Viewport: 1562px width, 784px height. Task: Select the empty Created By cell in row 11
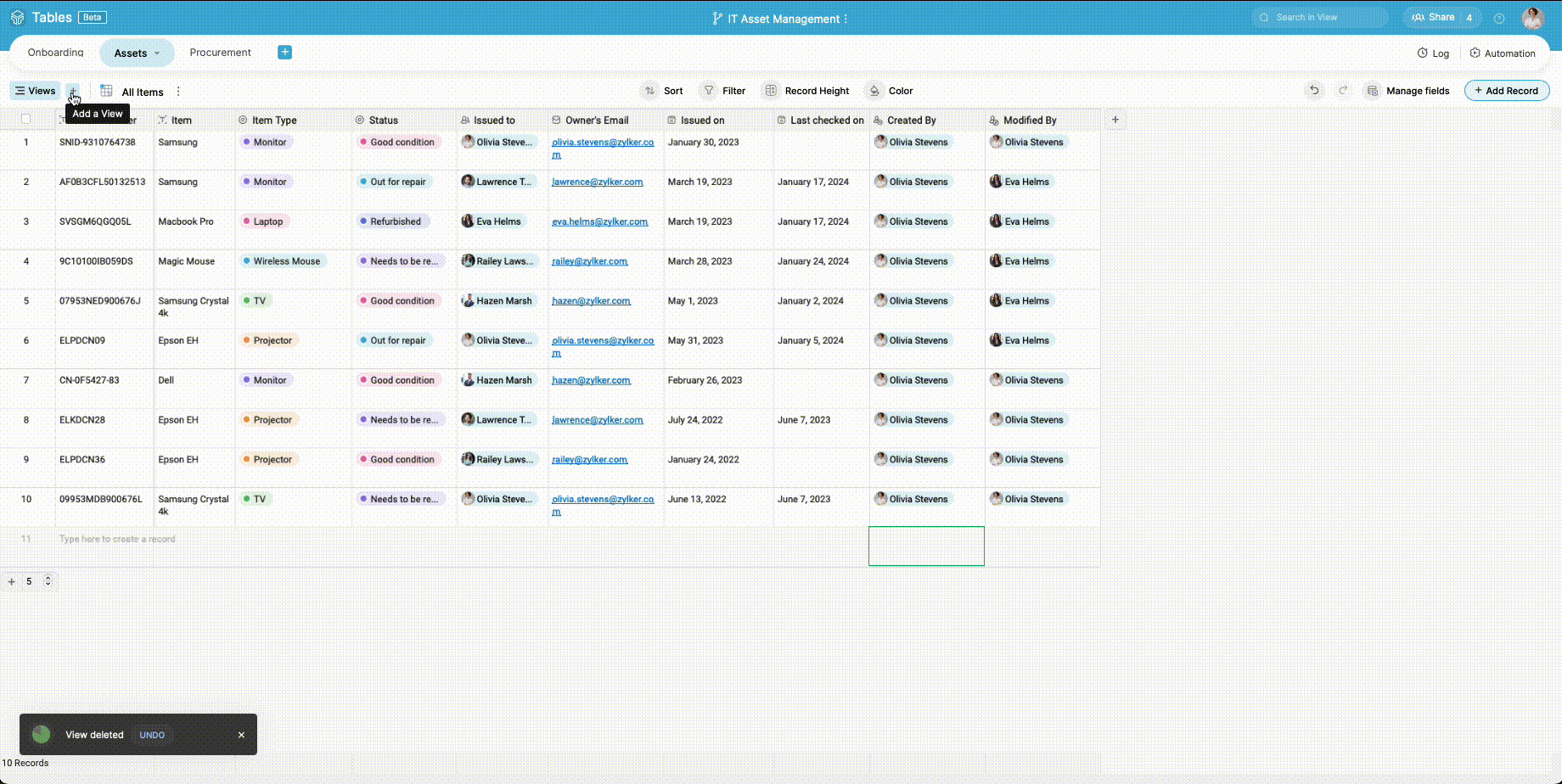pos(926,546)
